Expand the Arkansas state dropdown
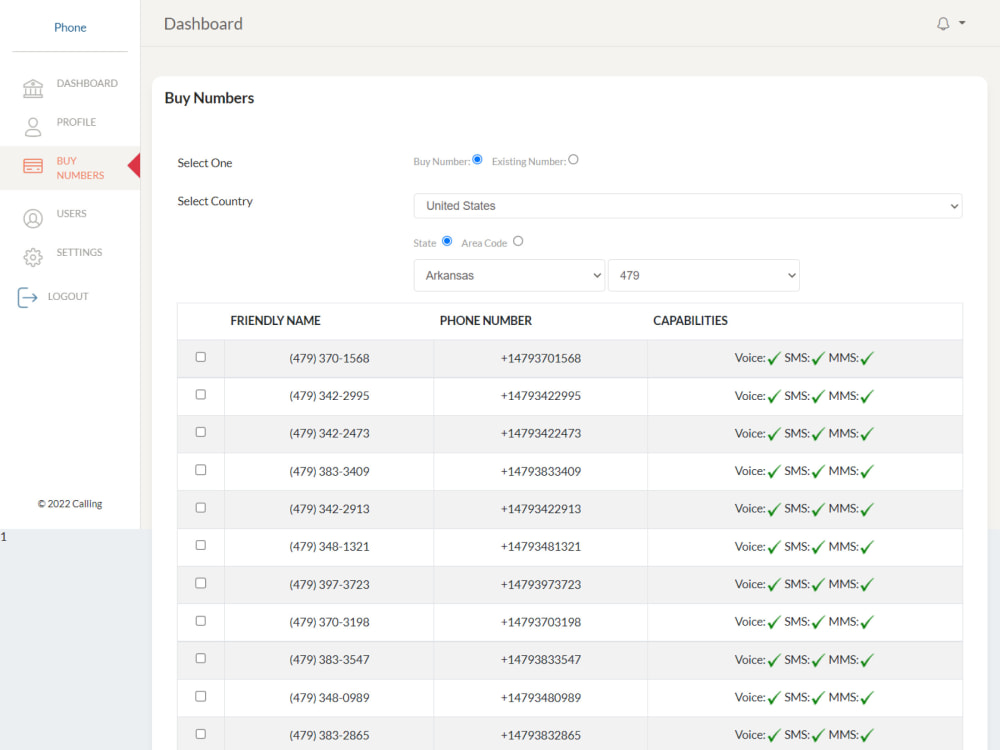This screenshot has height=750, width=1000. pyautogui.click(x=509, y=275)
